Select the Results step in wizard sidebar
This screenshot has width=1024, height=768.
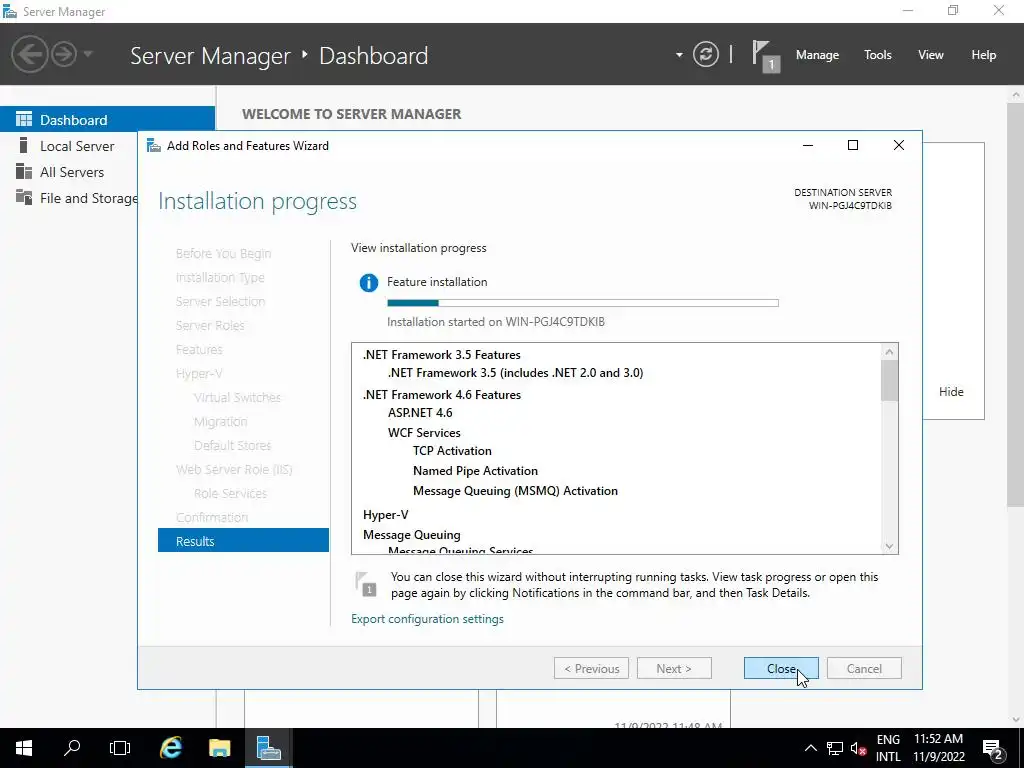coord(243,541)
